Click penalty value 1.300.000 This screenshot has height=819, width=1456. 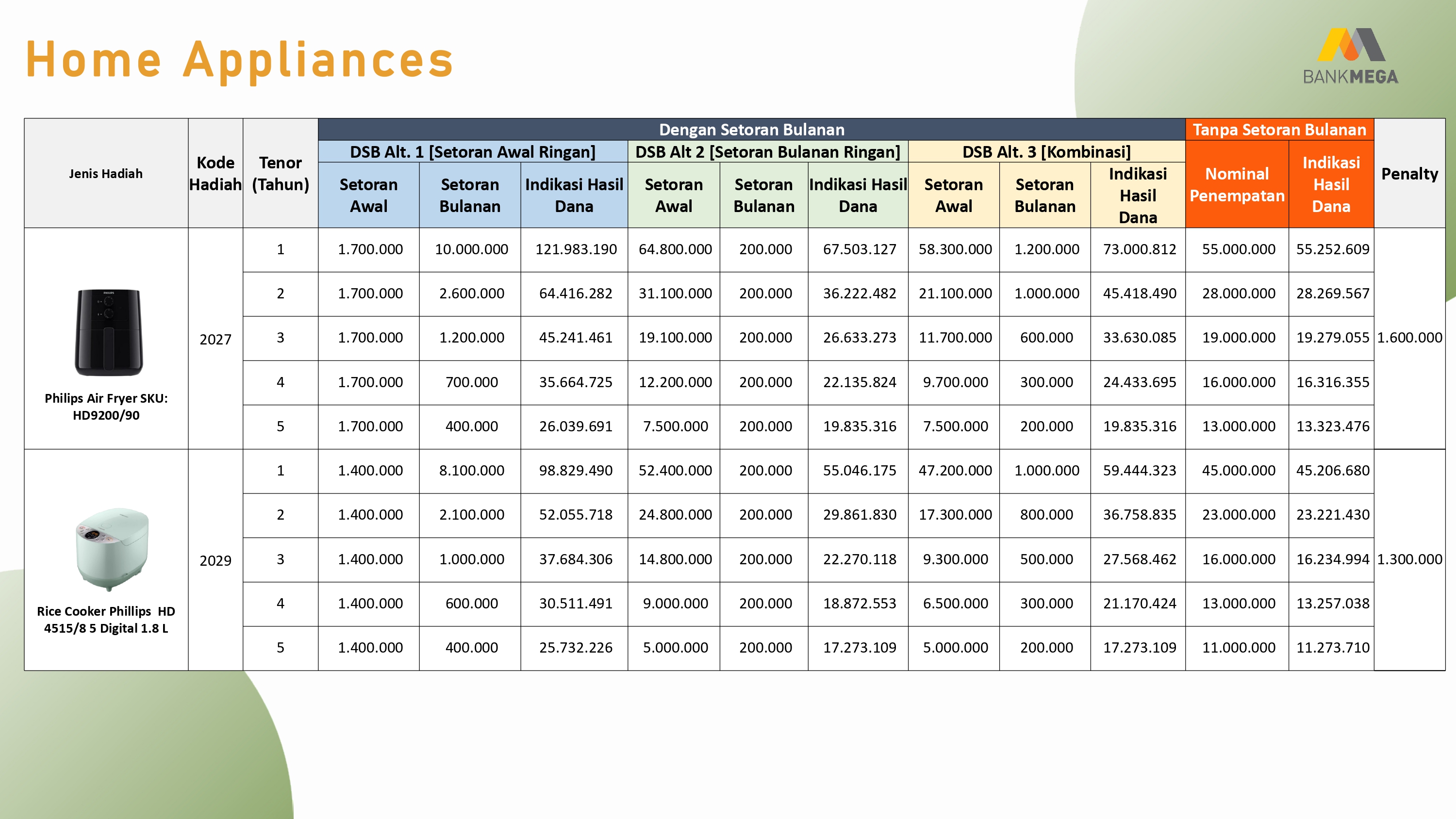tap(1409, 559)
